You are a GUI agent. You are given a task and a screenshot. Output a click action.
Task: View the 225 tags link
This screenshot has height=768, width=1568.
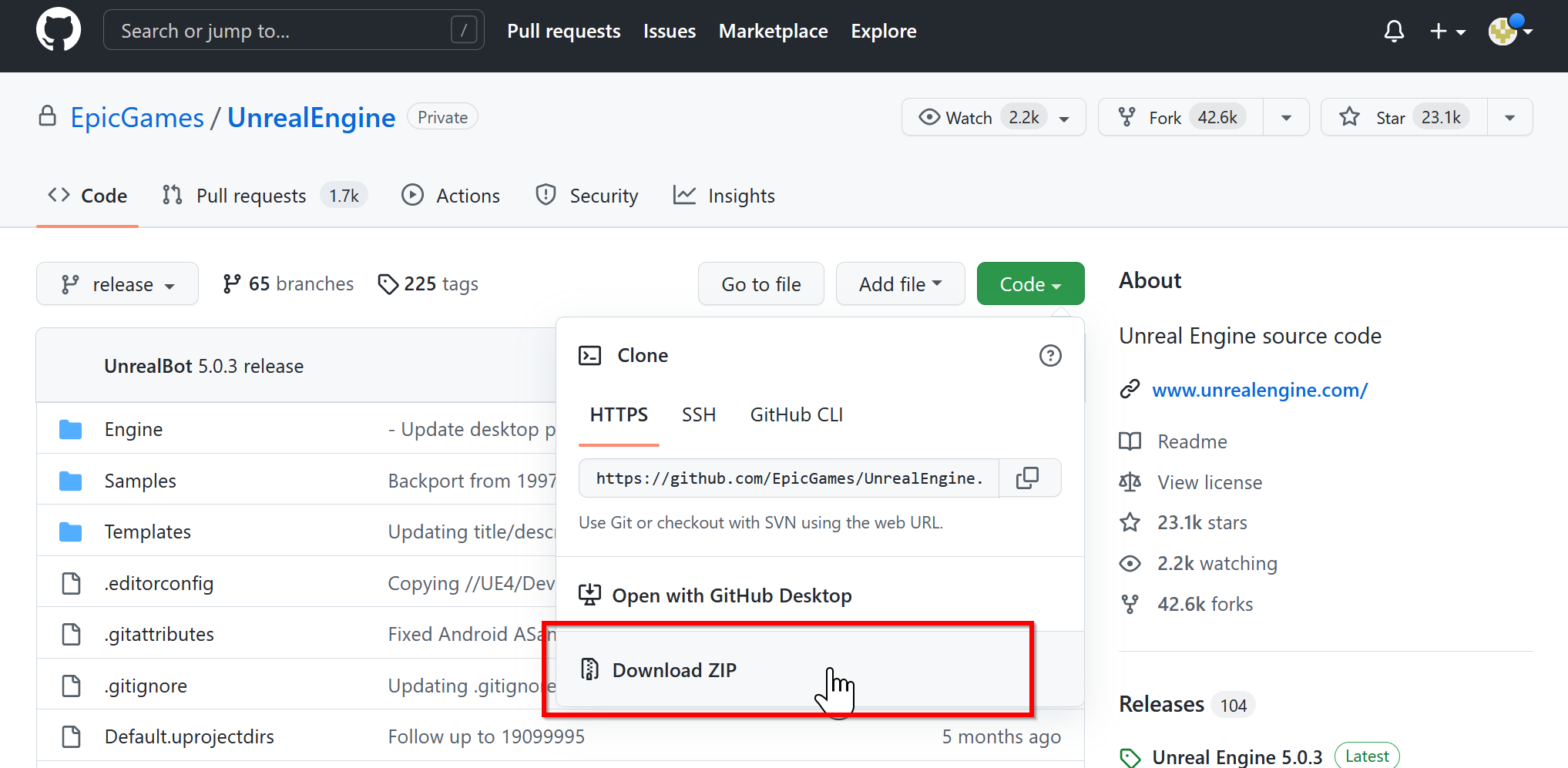point(428,283)
